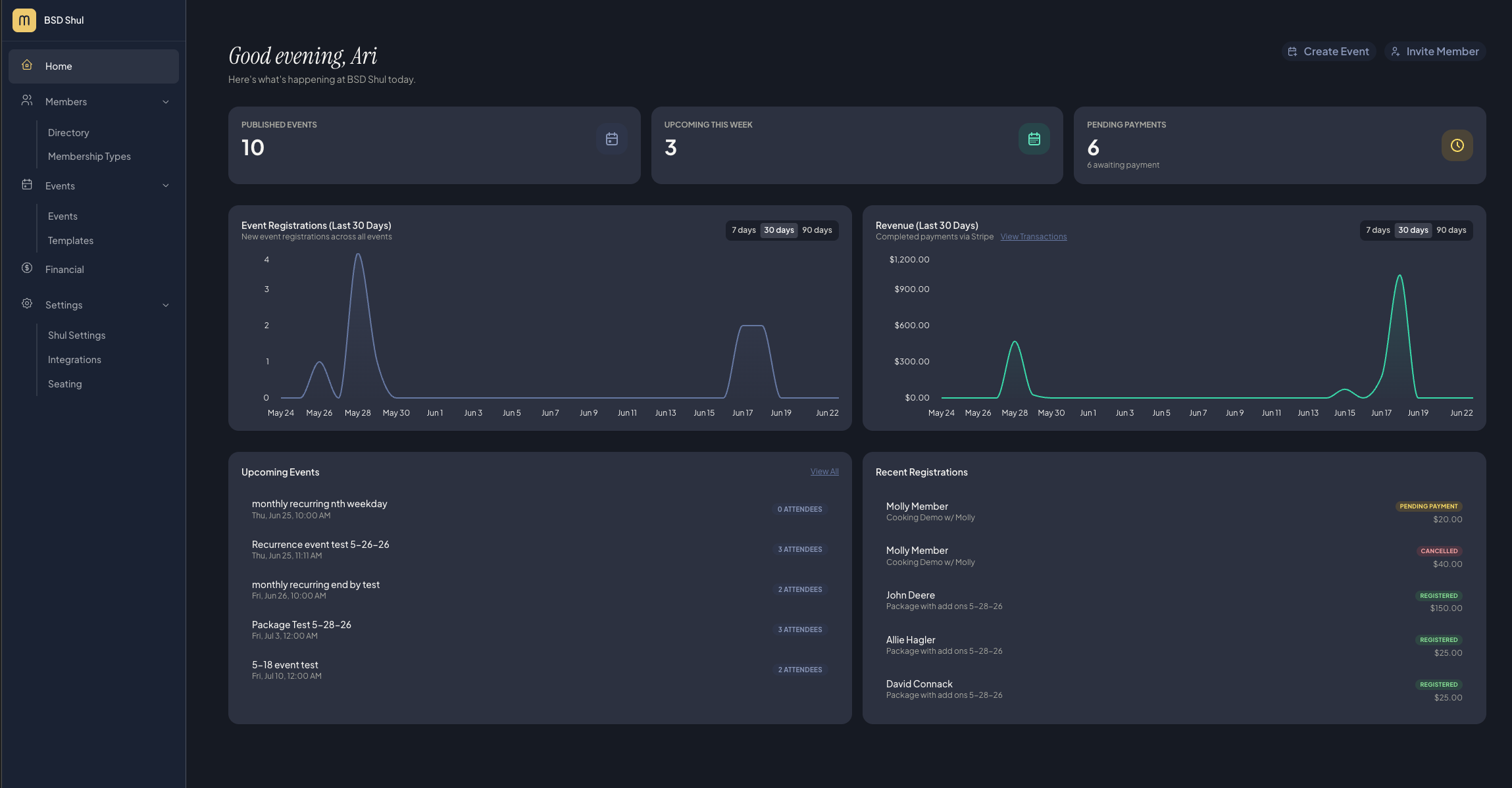The width and height of the screenshot is (1512, 788).
Task: Open the Home page
Action: click(93, 66)
